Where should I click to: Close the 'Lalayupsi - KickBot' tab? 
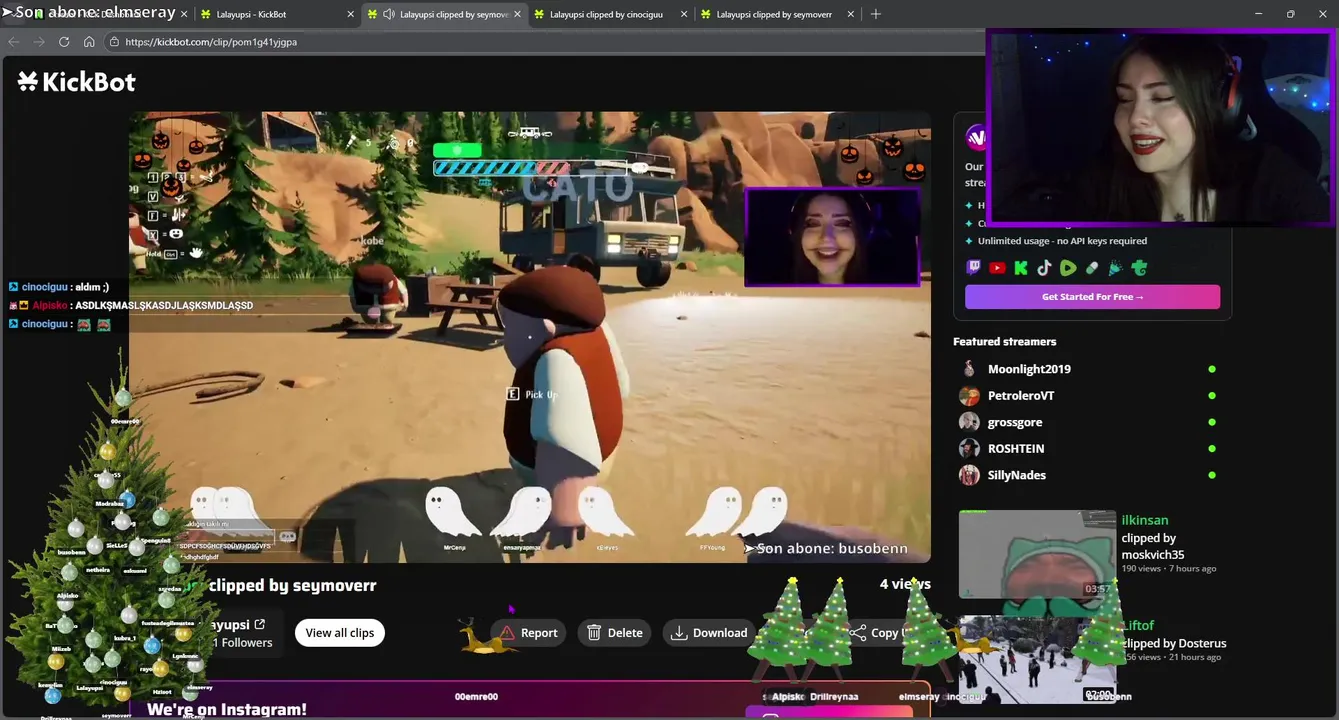[x=350, y=14]
